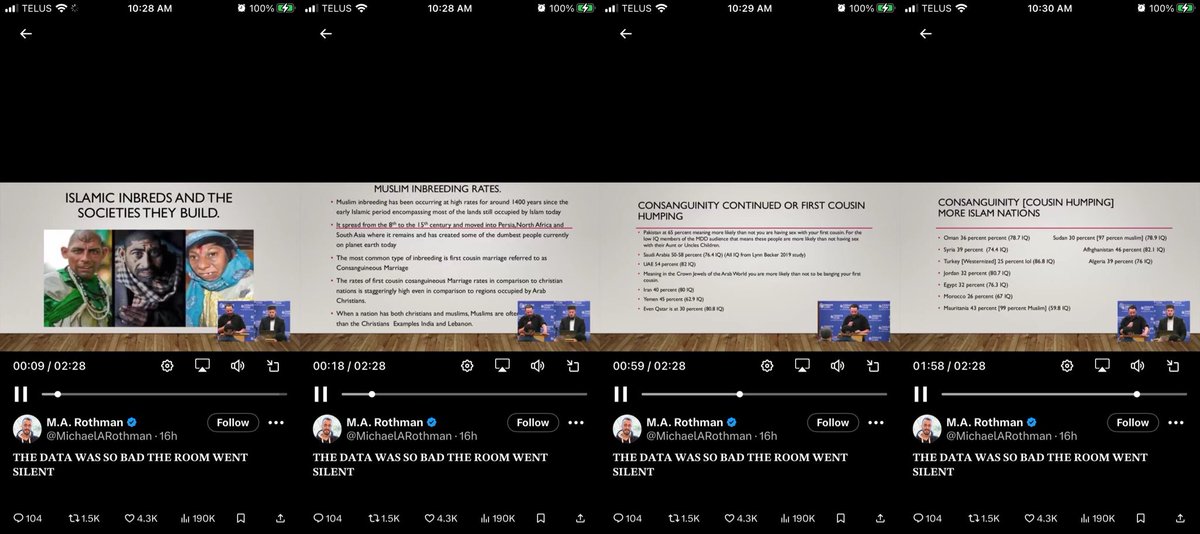
Task: Share the post in the 00:09 screenshot
Action: [279, 518]
